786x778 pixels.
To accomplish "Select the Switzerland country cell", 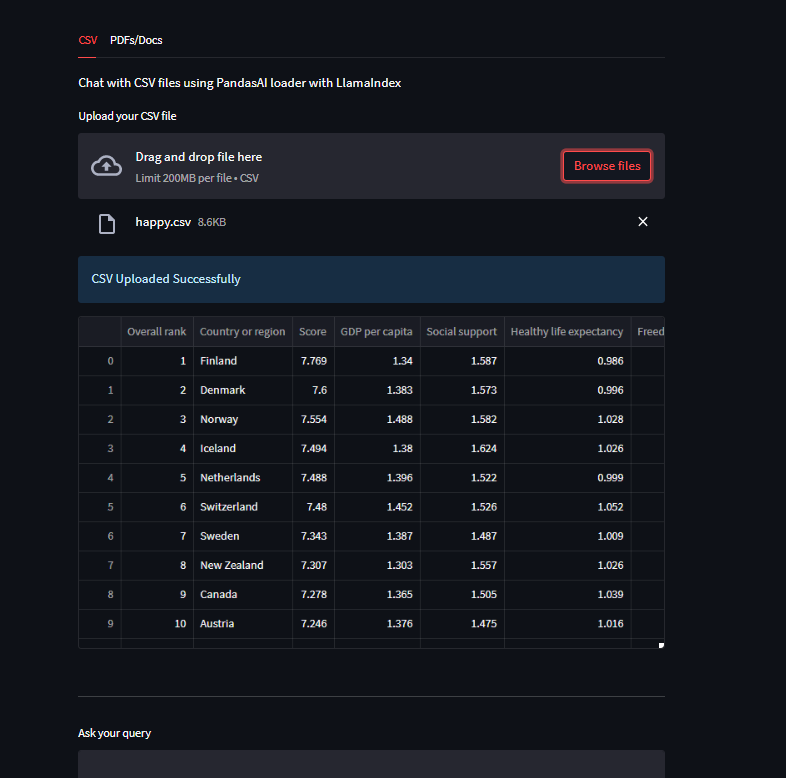I will [242, 507].
